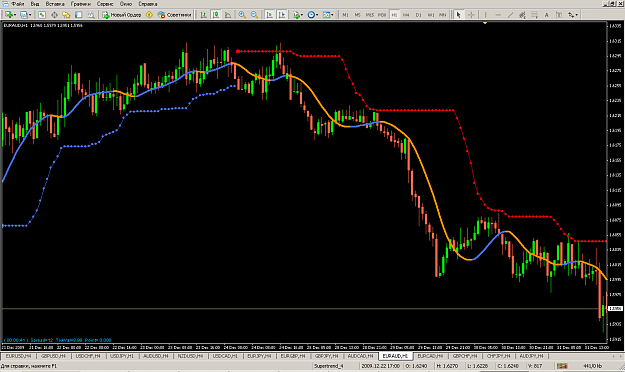Switch to the USDJPY,H1 chart tab
Image resolution: width=625 pixels, height=372 pixels.
122,356
